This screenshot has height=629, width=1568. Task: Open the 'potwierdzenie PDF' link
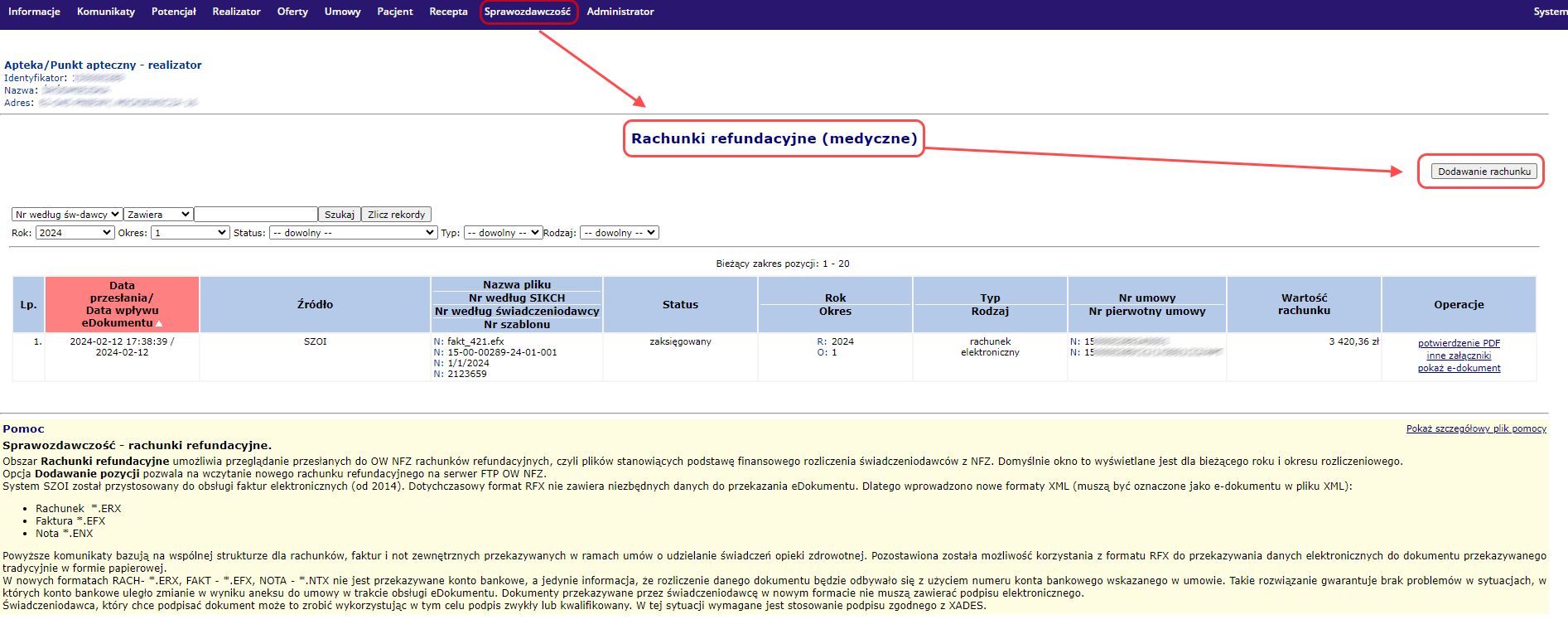click(x=1459, y=343)
